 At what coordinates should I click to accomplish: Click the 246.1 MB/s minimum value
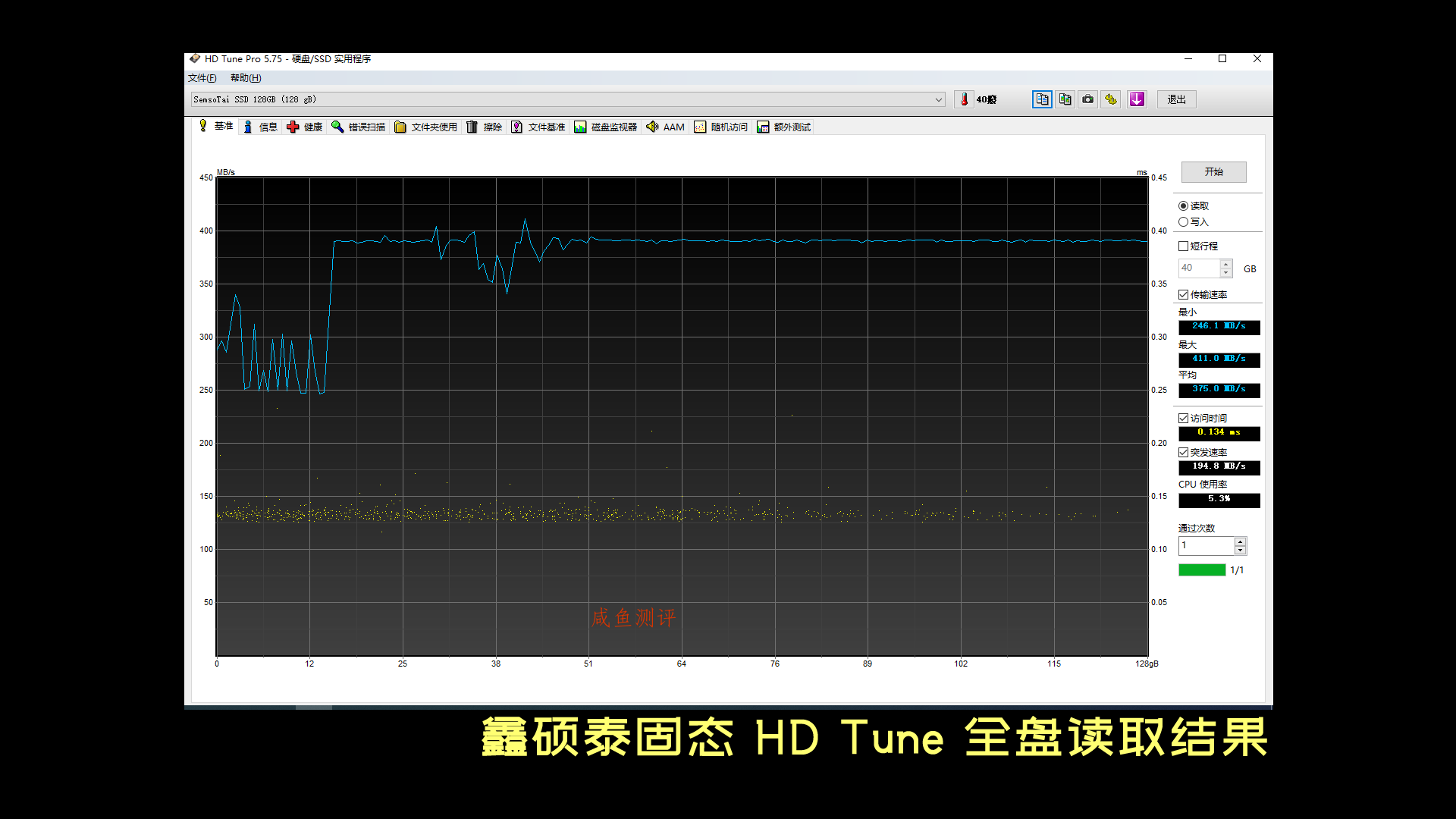[1219, 327]
